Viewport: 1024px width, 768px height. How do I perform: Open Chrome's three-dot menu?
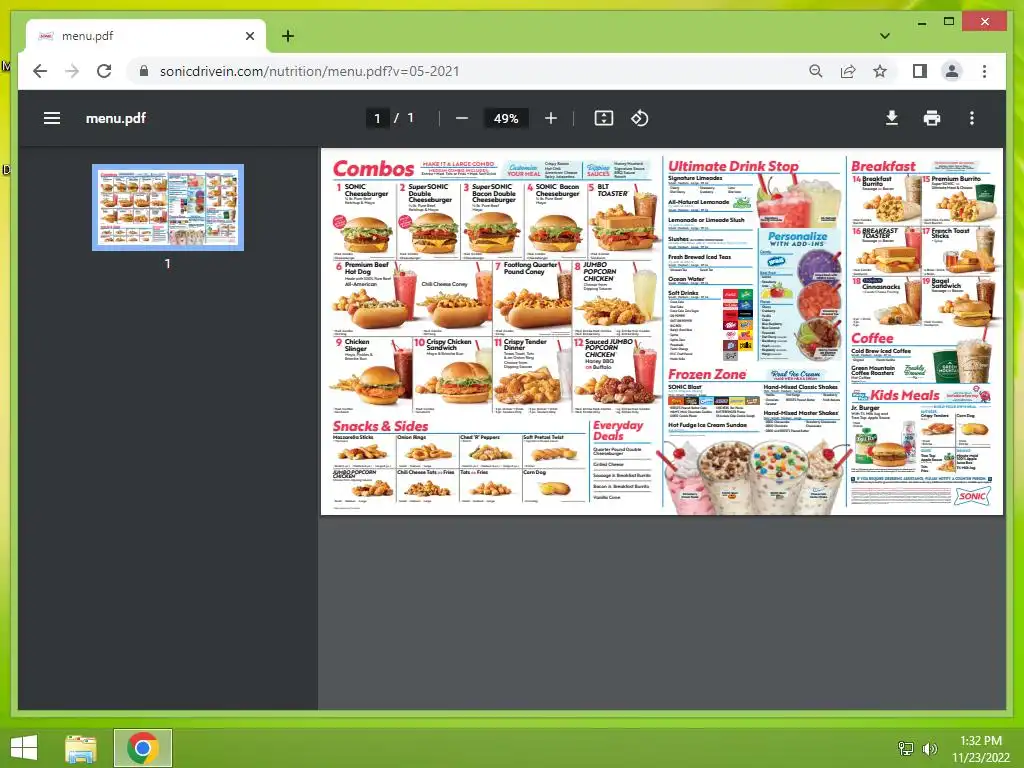[984, 71]
